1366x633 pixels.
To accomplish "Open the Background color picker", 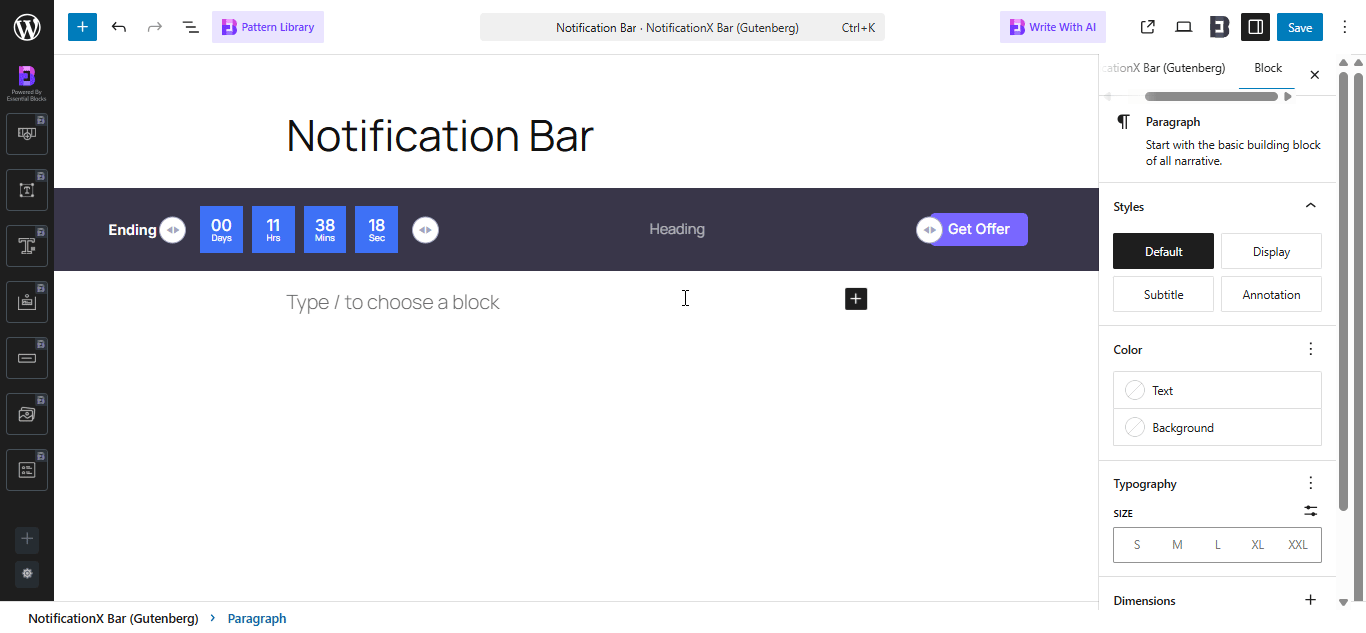I will (1217, 427).
